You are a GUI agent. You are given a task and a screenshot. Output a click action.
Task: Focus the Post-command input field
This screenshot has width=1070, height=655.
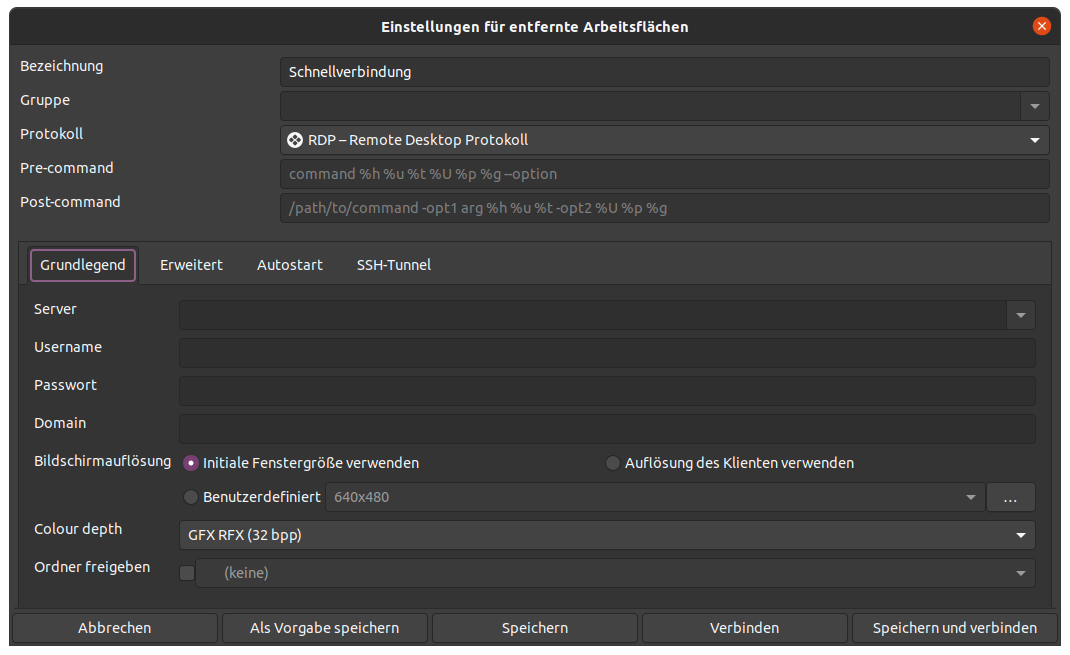665,208
